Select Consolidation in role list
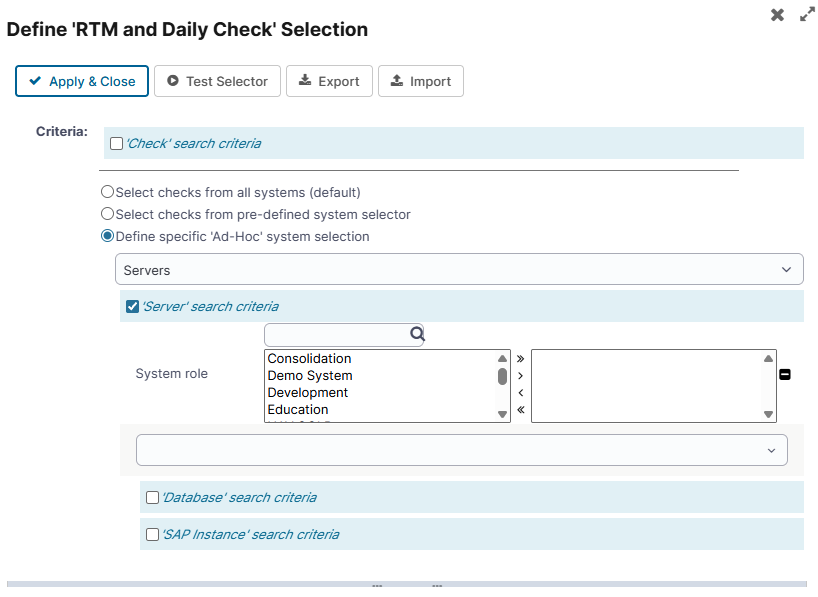The image size is (818, 597). pyautogui.click(x=309, y=359)
